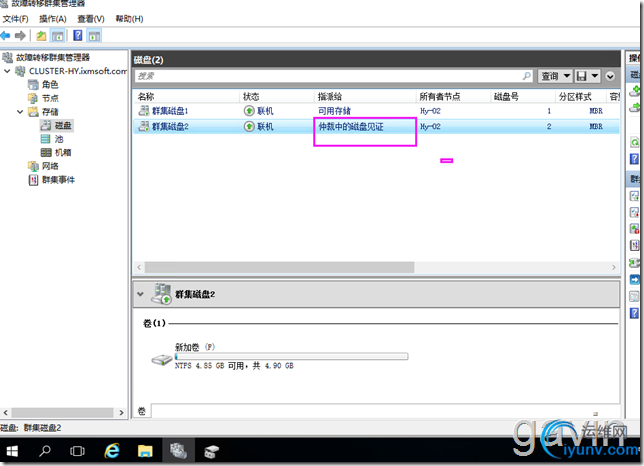The height and width of the screenshot is (466, 644).
Task: Click the Back arrow in the toolbar
Action: (5, 36)
